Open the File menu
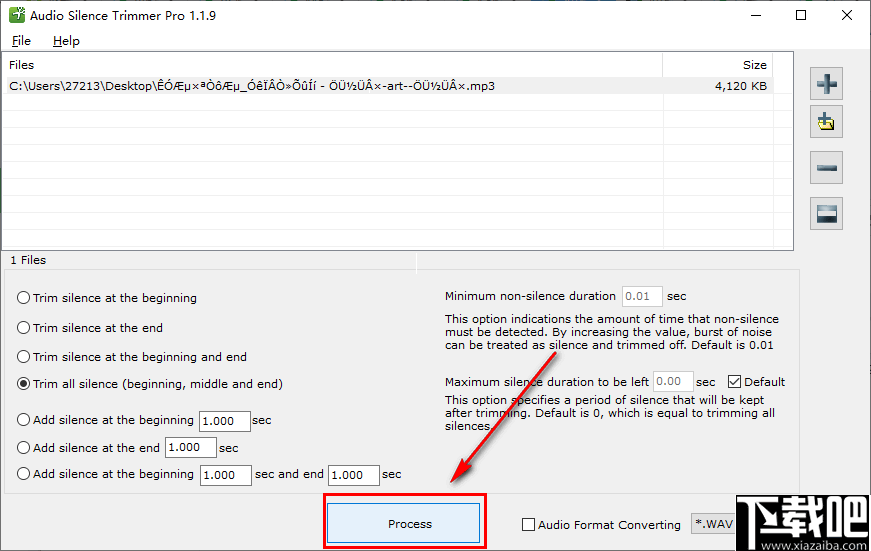871x551 pixels. (x=21, y=41)
